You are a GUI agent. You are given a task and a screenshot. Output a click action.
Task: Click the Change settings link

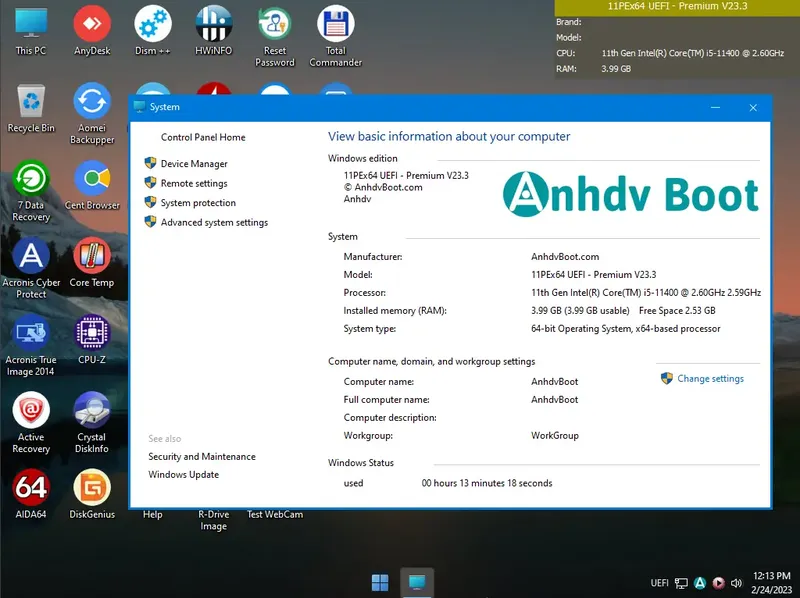tap(710, 378)
